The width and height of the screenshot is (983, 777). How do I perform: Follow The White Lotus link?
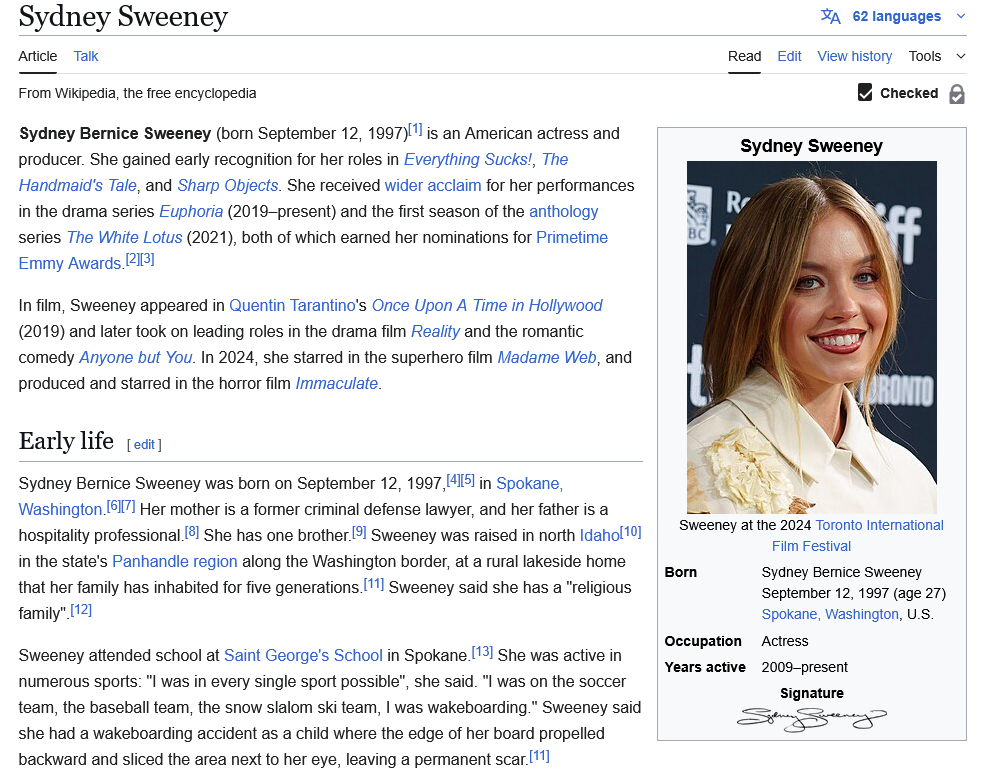click(x=124, y=238)
